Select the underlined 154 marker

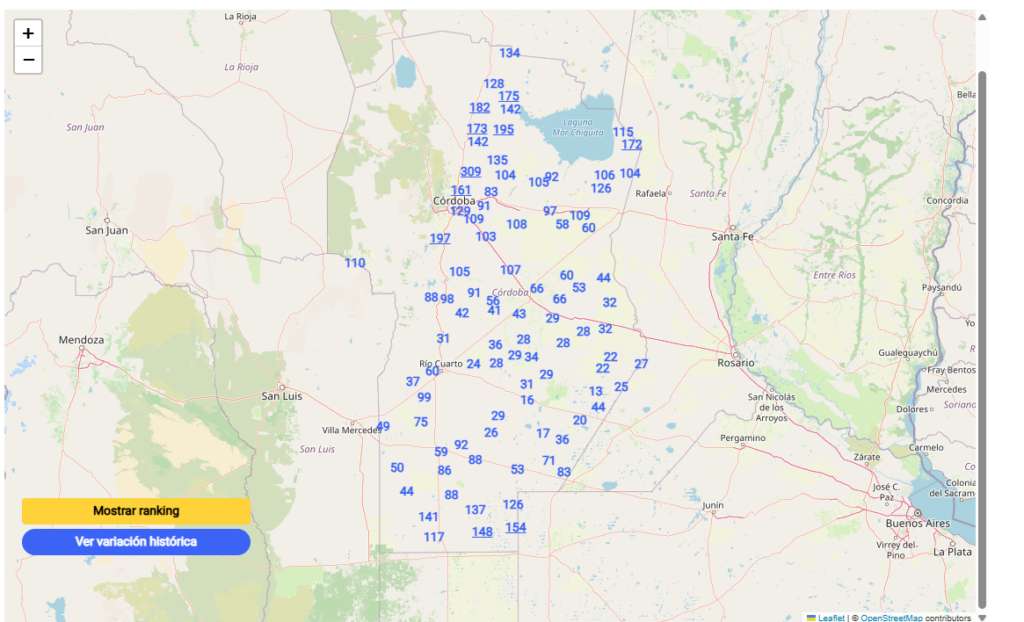[x=515, y=527]
